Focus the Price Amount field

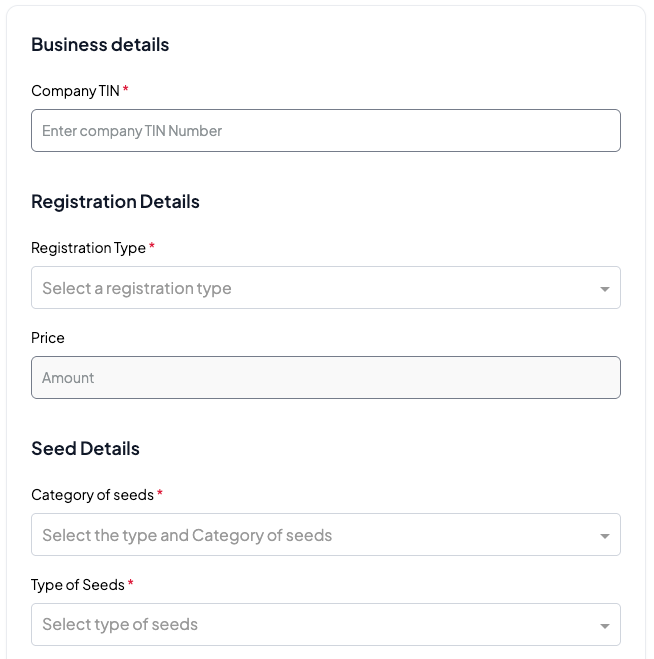(x=325, y=378)
